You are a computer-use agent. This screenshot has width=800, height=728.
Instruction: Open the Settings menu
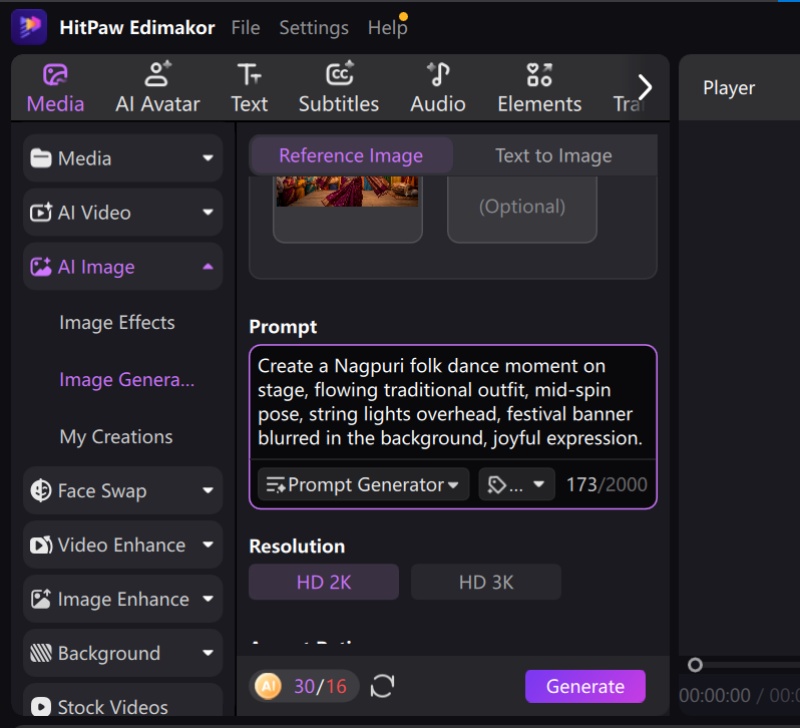pyautogui.click(x=314, y=28)
